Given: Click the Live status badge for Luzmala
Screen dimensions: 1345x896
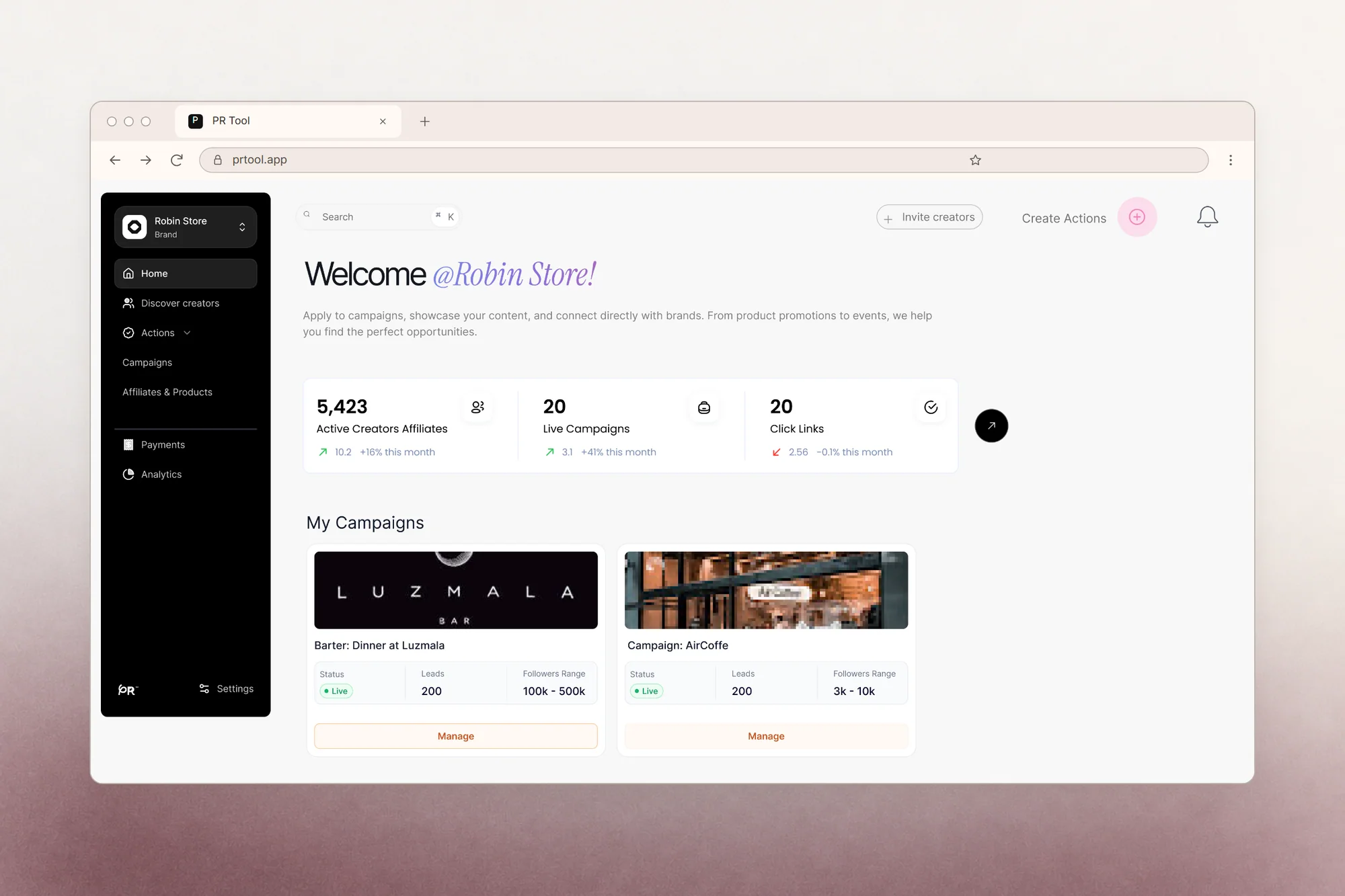Looking at the screenshot, I should pyautogui.click(x=336, y=691).
